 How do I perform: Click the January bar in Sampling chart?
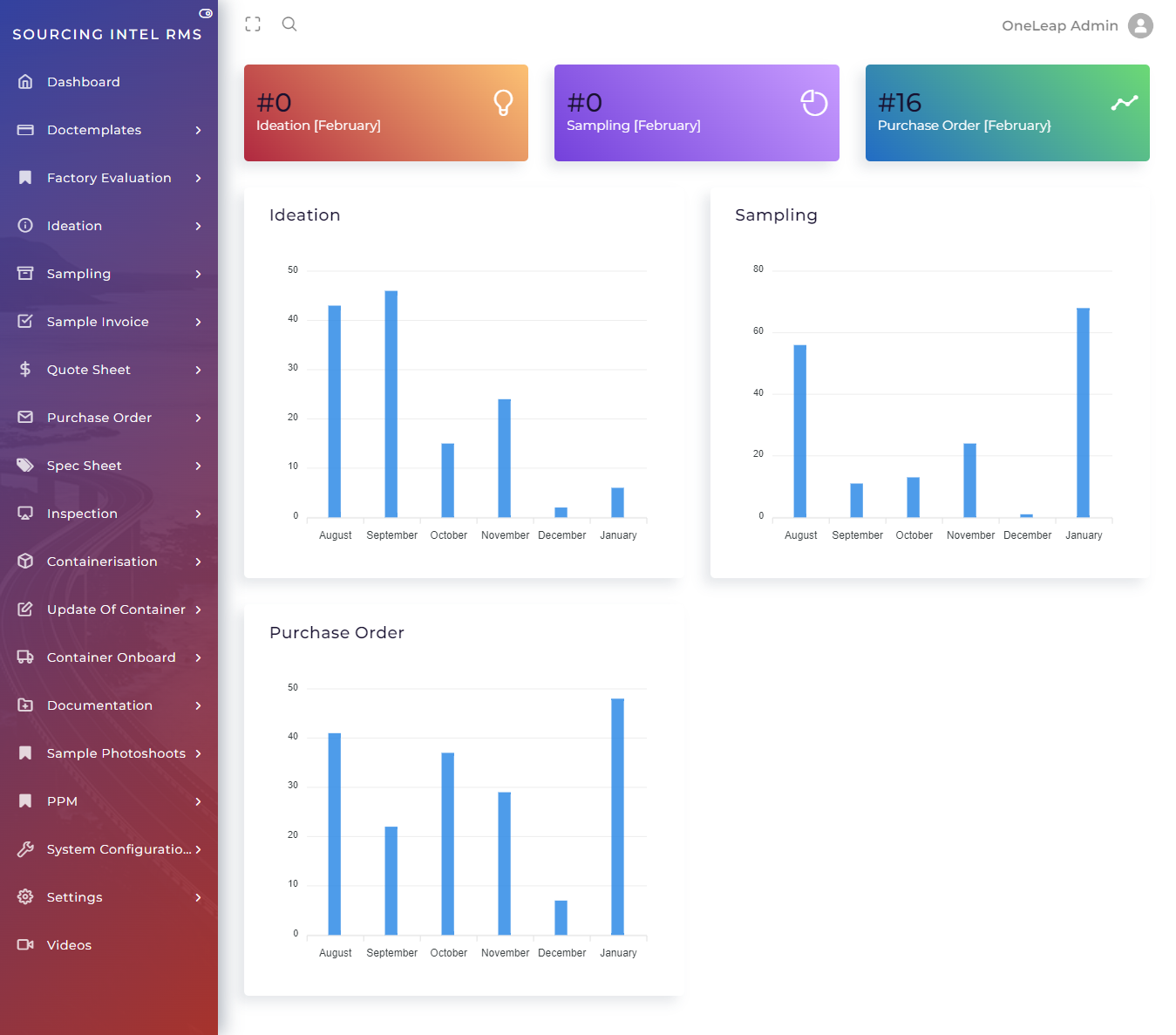coord(1083,412)
